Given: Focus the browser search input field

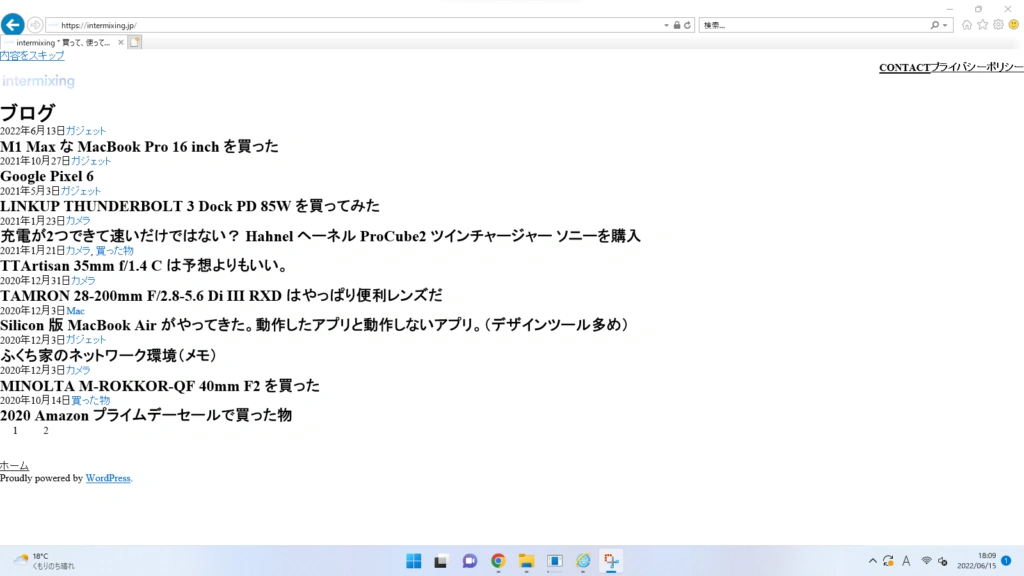Looking at the screenshot, I should tap(814, 25).
